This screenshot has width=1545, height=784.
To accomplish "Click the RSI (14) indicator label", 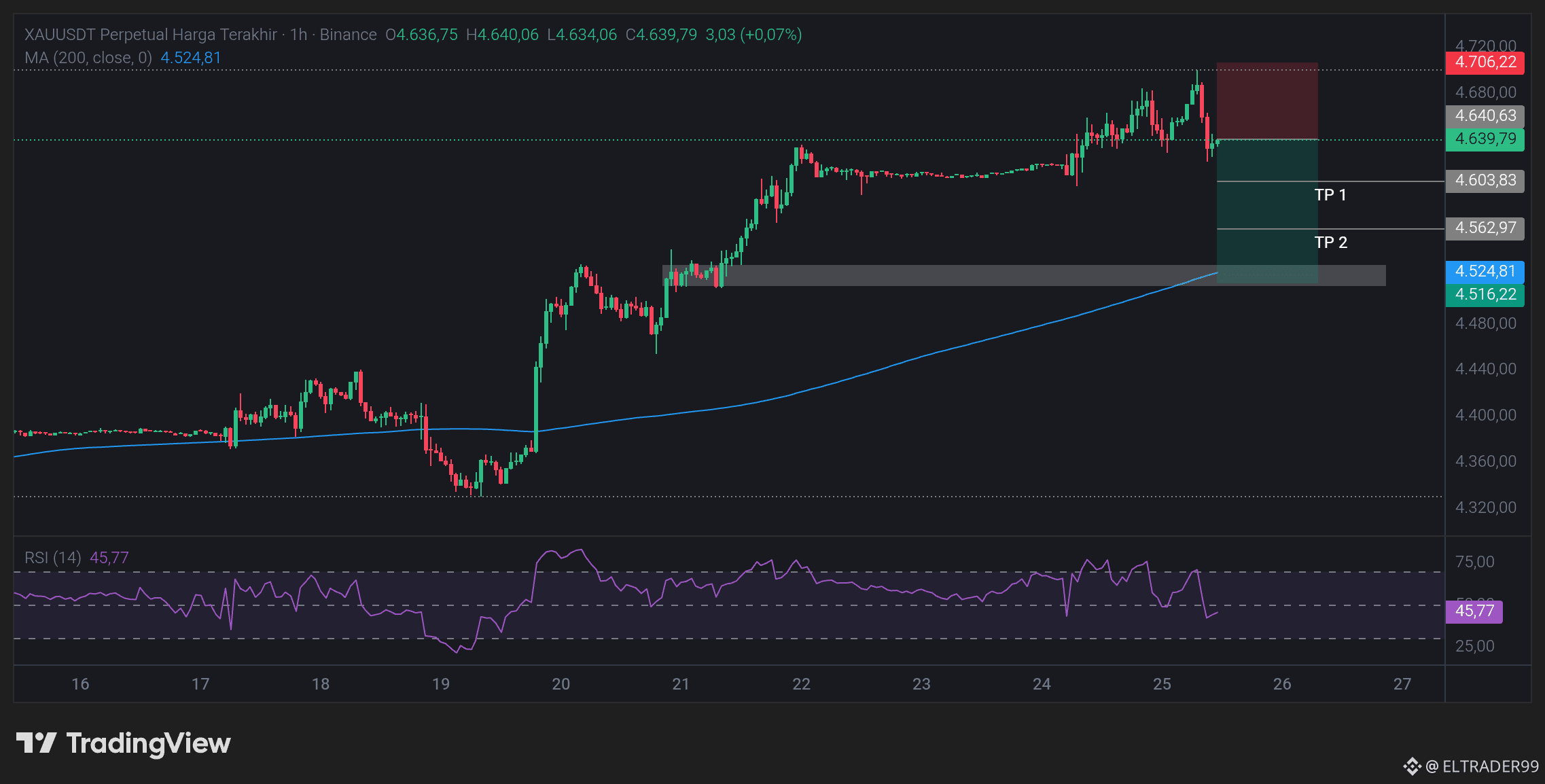I will [53, 558].
